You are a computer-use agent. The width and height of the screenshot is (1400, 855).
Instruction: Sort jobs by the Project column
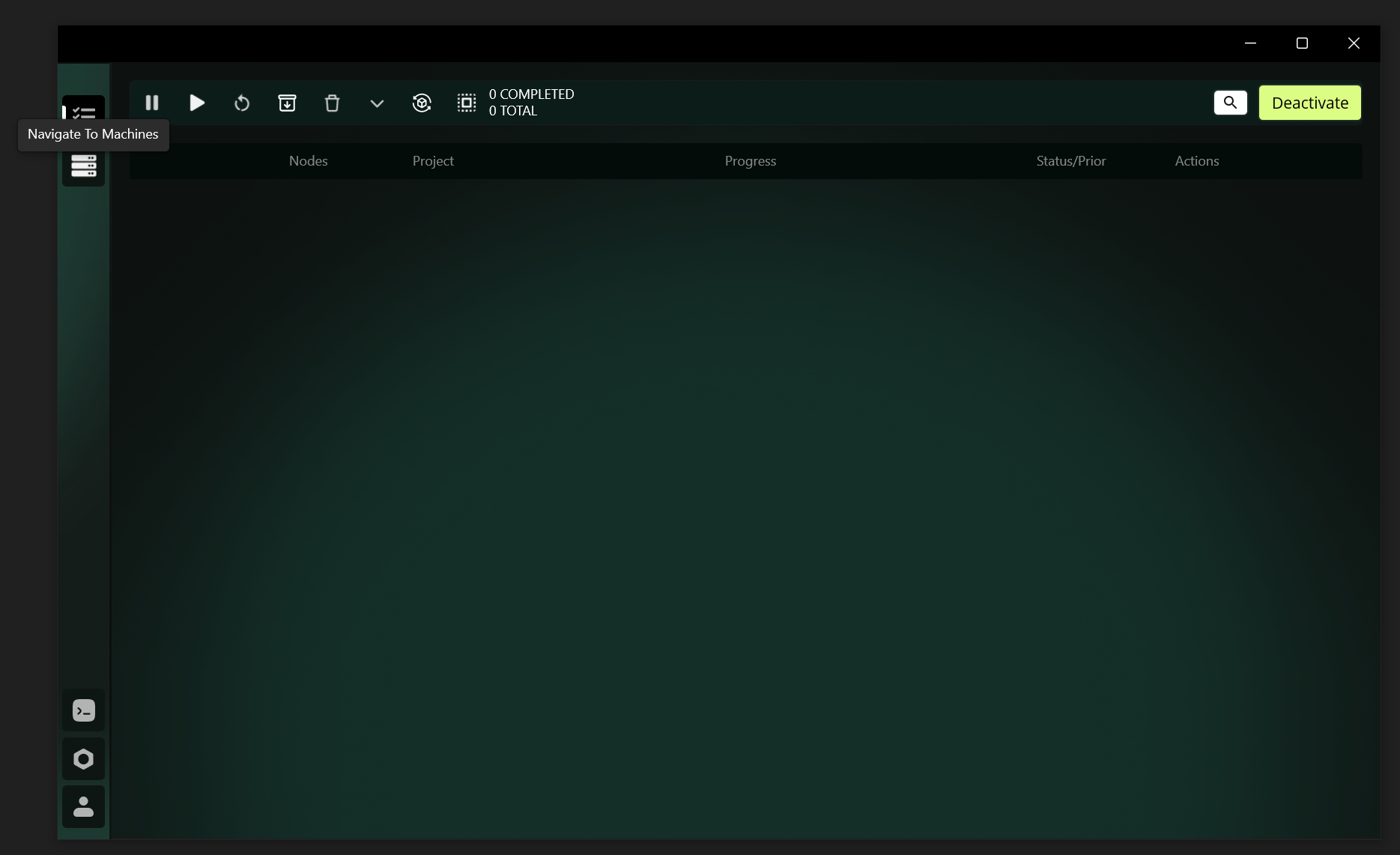click(432, 160)
